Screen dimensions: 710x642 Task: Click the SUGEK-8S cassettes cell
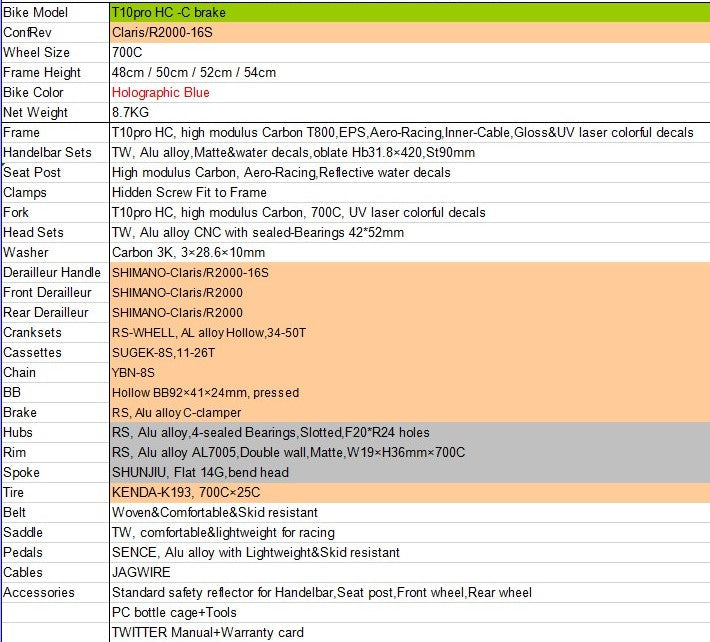410,353
